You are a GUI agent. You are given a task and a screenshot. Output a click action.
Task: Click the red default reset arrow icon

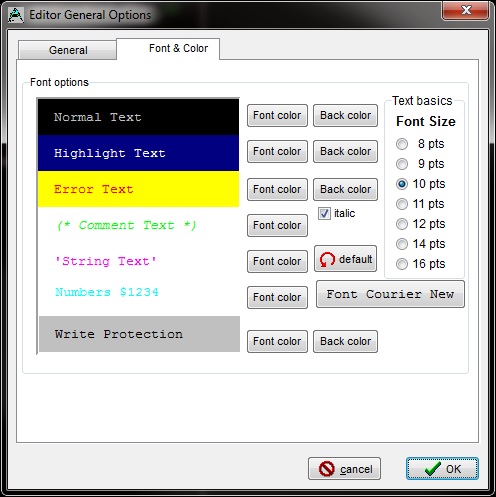coord(327,259)
